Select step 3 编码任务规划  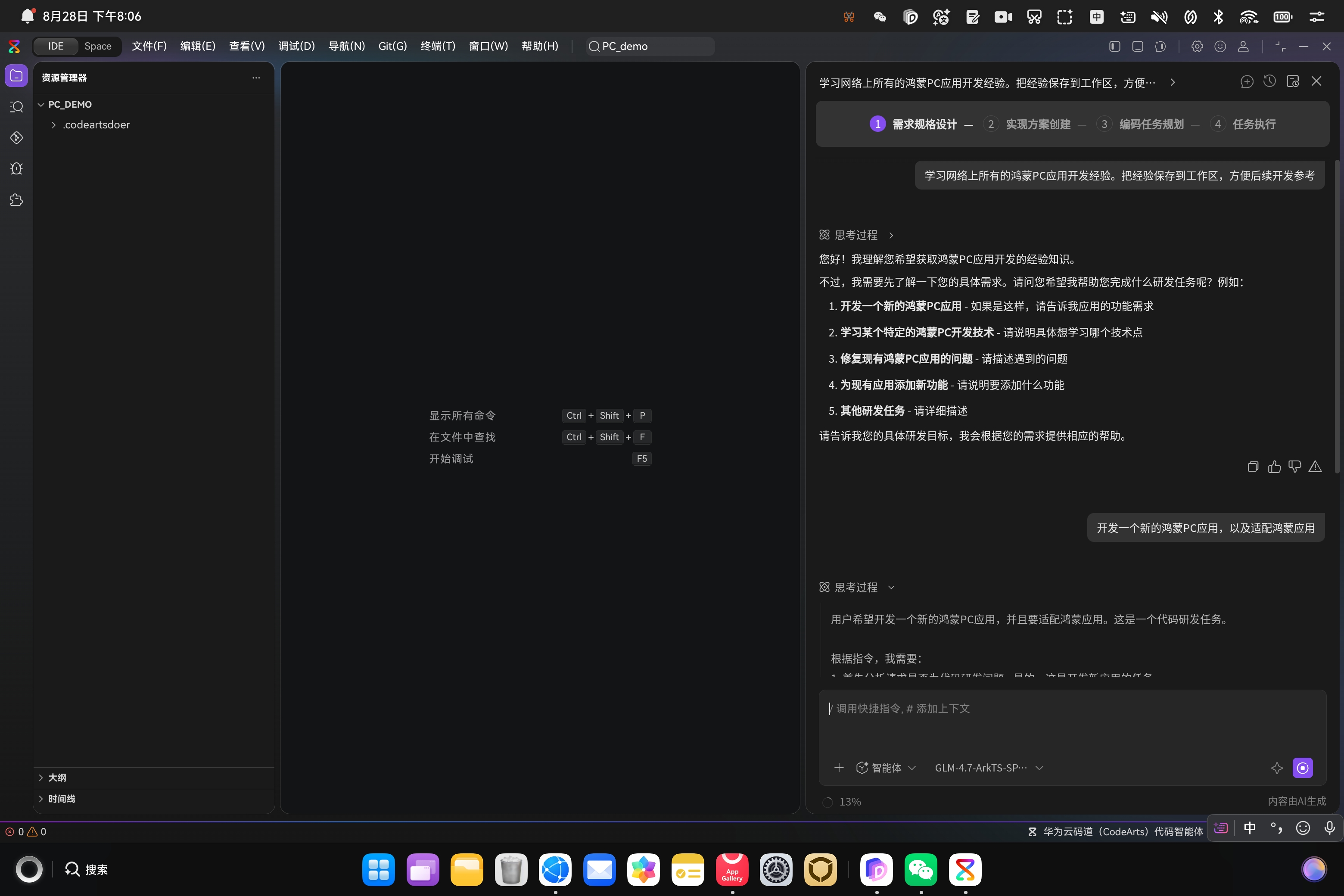tap(1140, 124)
